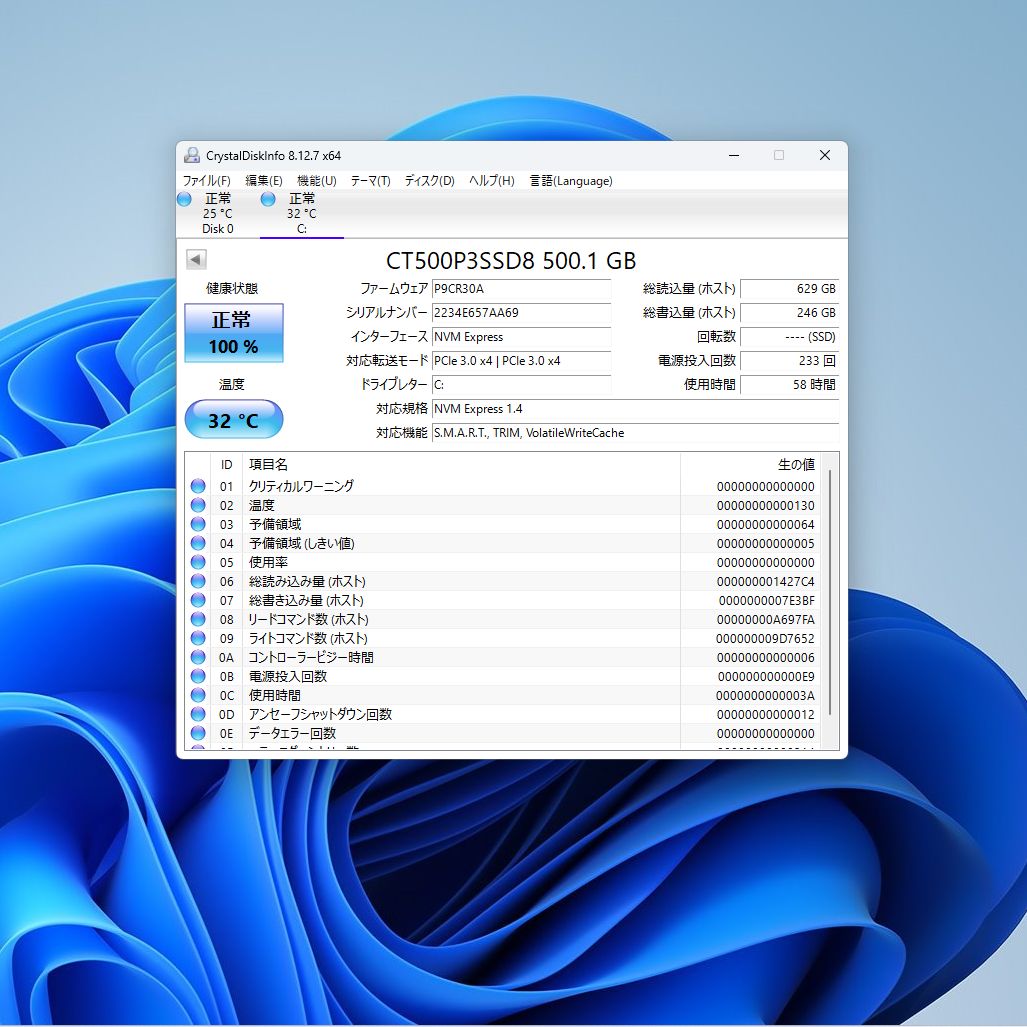
Task: Click the power on hours value 58 時間
Action: [x=789, y=384]
